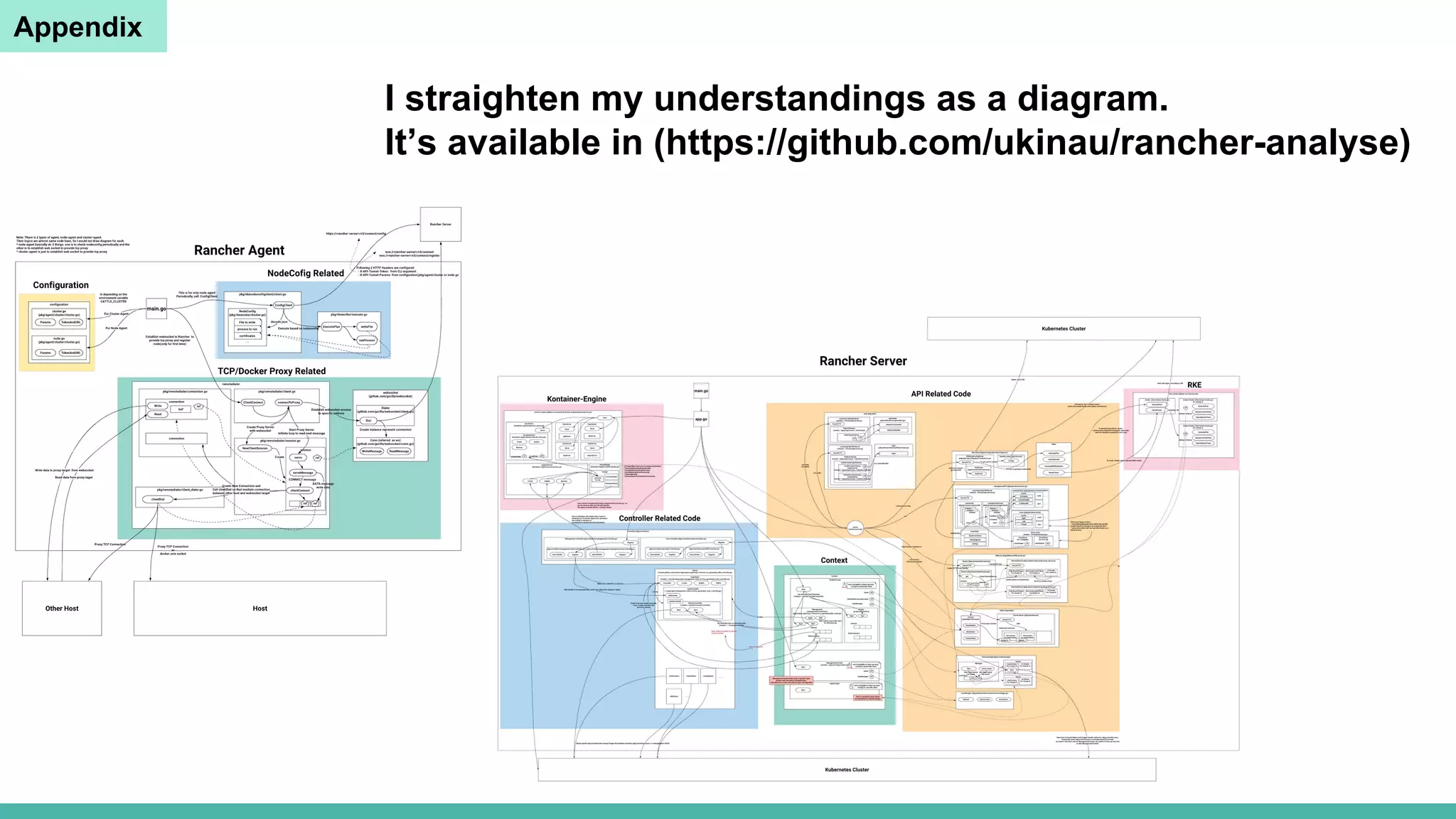The height and width of the screenshot is (819, 1456).
Task: Select the 'connectToProxy' node
Action: [289, 402]
